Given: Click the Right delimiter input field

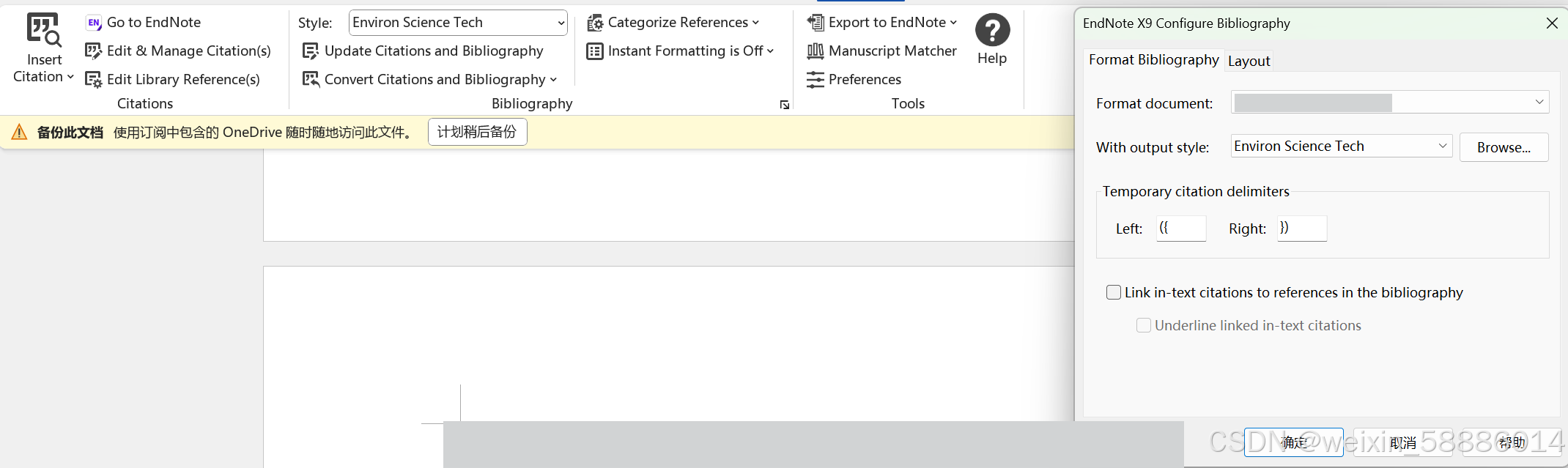Looking at the screenshot, I should pos(1302,229).
